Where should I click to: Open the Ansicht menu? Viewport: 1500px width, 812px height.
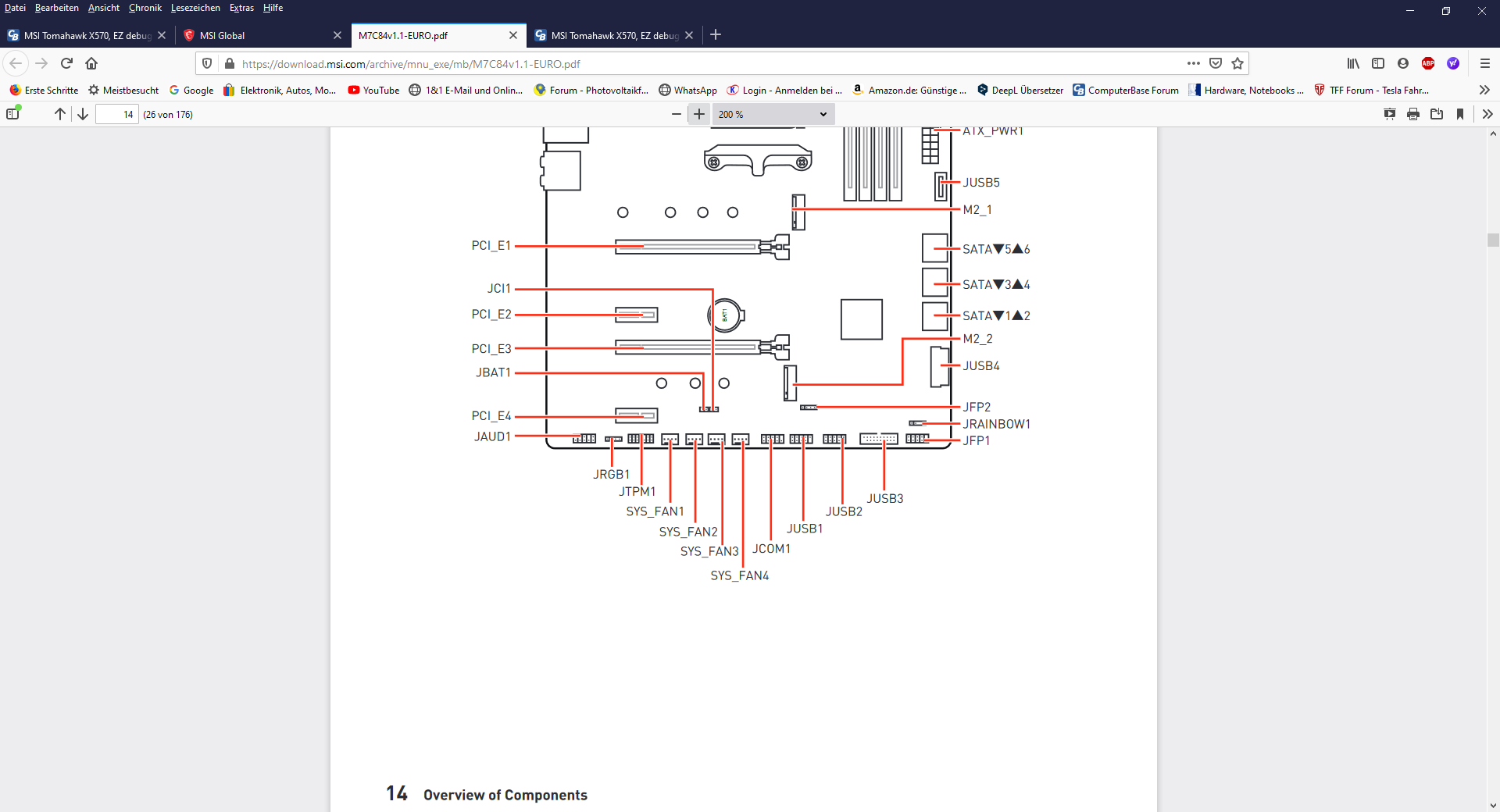click(x=104, y=8)
